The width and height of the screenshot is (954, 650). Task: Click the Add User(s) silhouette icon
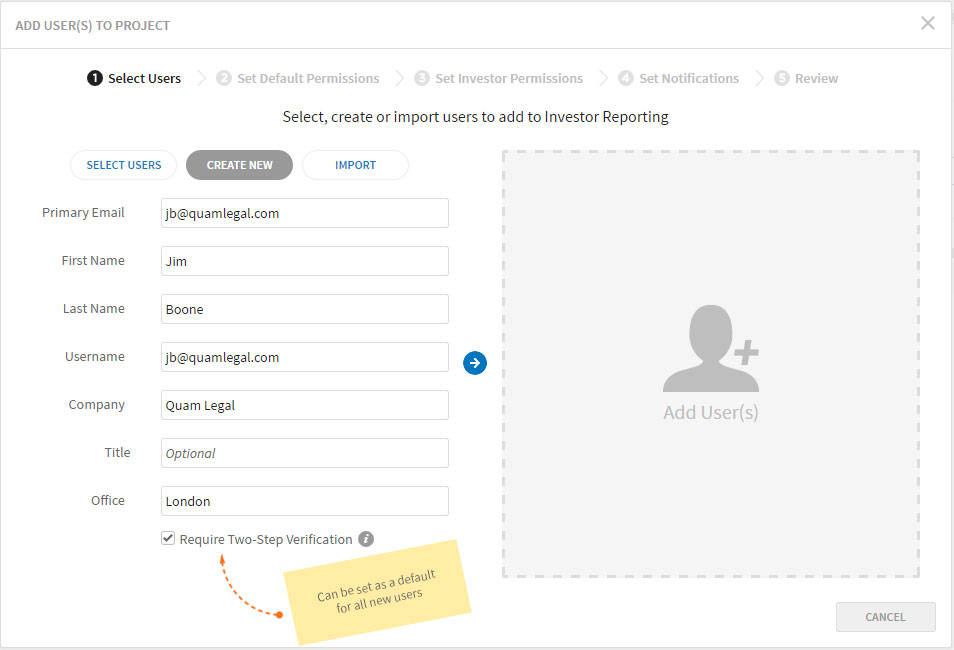pos(711,348)
